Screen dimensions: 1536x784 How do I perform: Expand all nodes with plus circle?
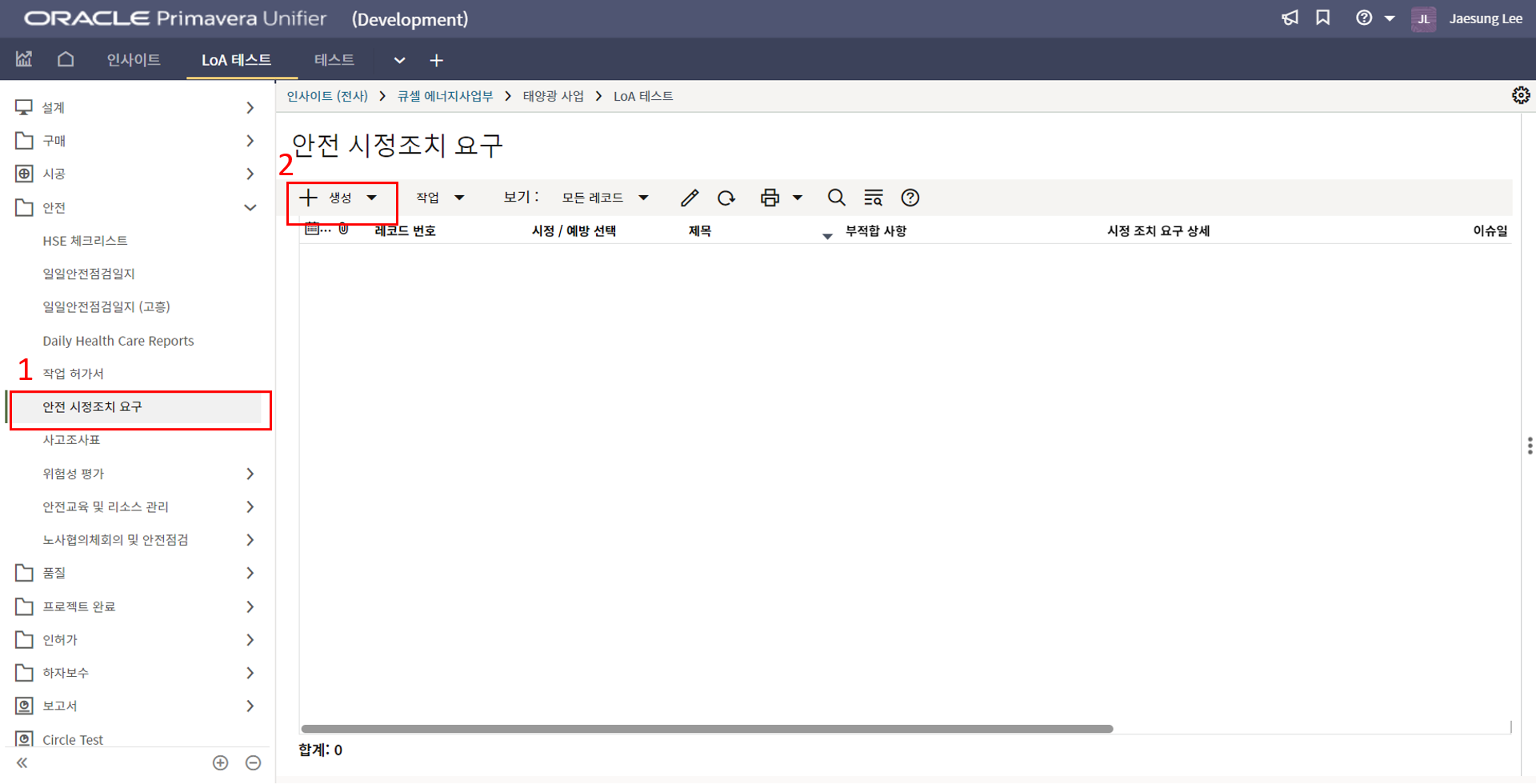pyautogui.click(x=221, y=763)
